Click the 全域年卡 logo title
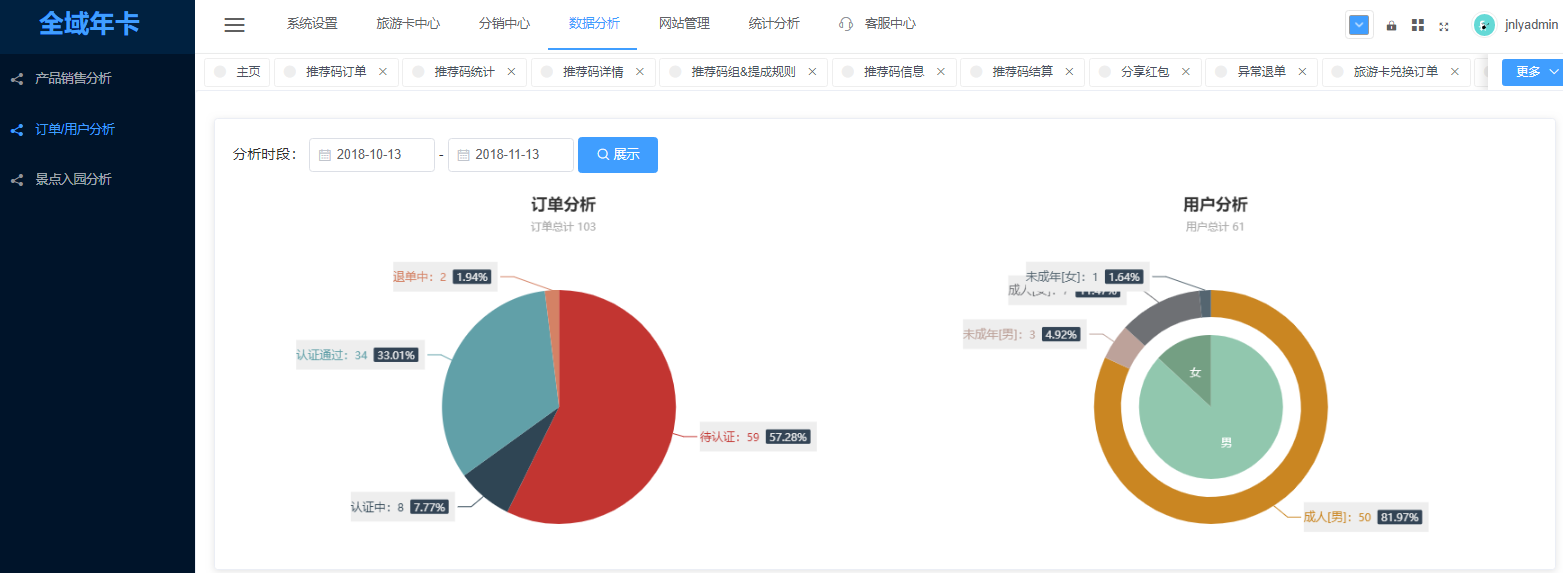The image size is (1563, 573). point(89,24)
